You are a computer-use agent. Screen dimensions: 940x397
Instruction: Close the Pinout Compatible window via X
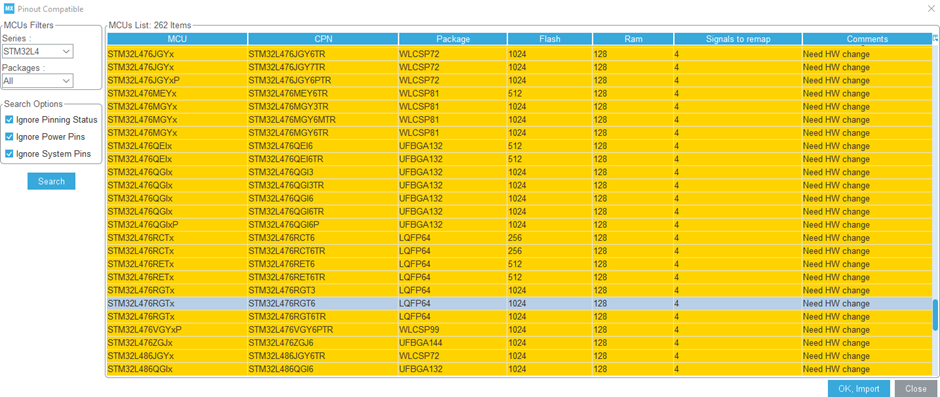930,8
